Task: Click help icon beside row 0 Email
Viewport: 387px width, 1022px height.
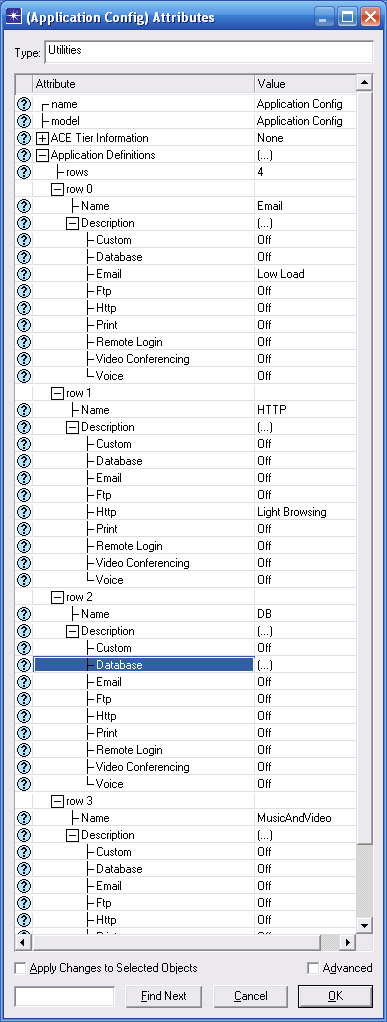Action: (x=23, y=274)
